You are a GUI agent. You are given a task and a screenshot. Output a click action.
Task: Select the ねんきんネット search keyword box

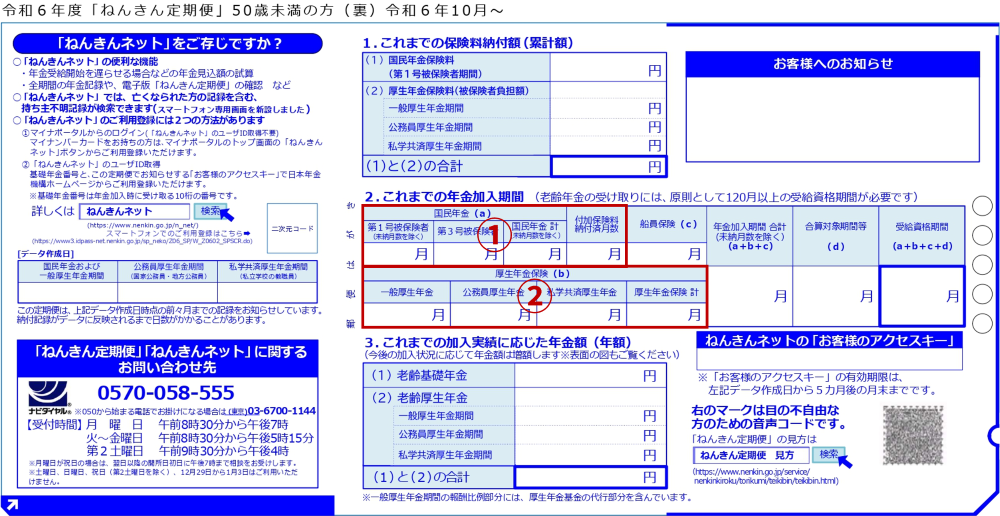(x=135, y=211)
